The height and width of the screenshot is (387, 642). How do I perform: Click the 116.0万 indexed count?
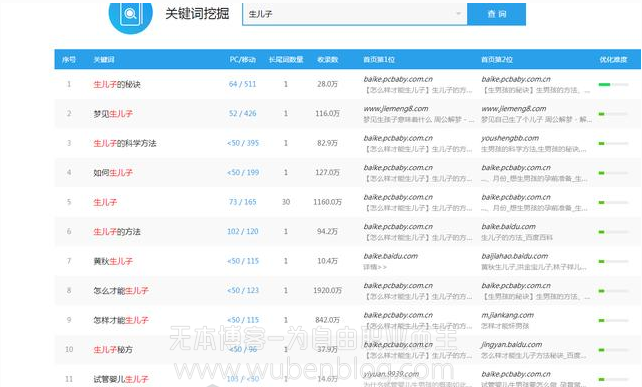328,113
